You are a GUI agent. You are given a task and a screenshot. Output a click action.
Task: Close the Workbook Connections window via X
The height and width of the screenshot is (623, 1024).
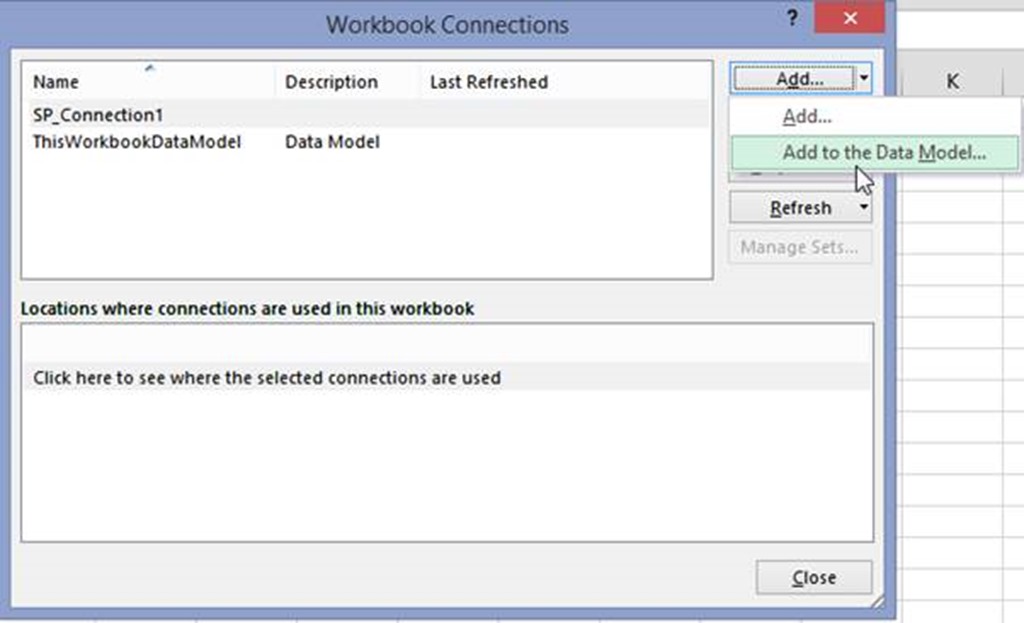point(850,18)
